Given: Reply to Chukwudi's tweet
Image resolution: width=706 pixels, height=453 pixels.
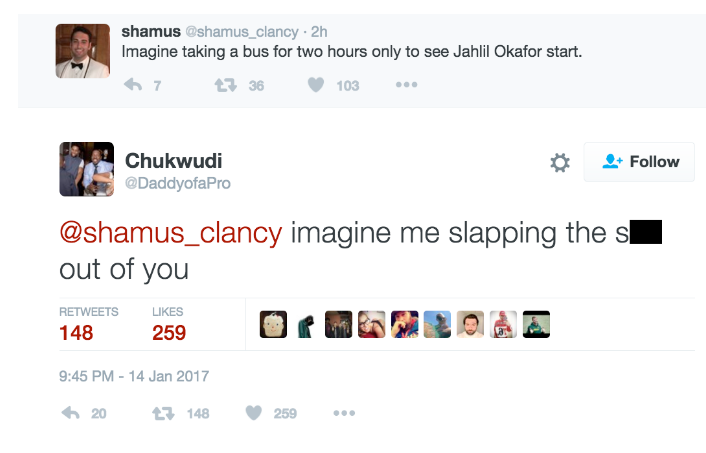Looking at the screenshot, I should 70,412.
